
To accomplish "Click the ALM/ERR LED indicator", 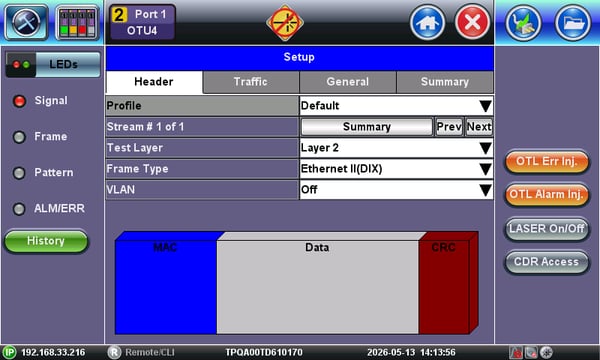I will pyautogui.click(x=19, y=209).
